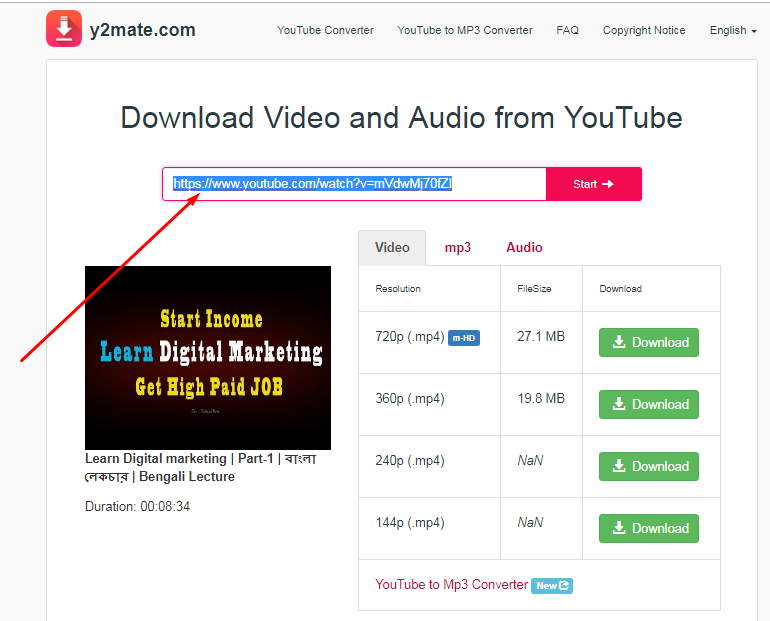
Task: Open the FAQ page link
Action: tap(567, 30)
